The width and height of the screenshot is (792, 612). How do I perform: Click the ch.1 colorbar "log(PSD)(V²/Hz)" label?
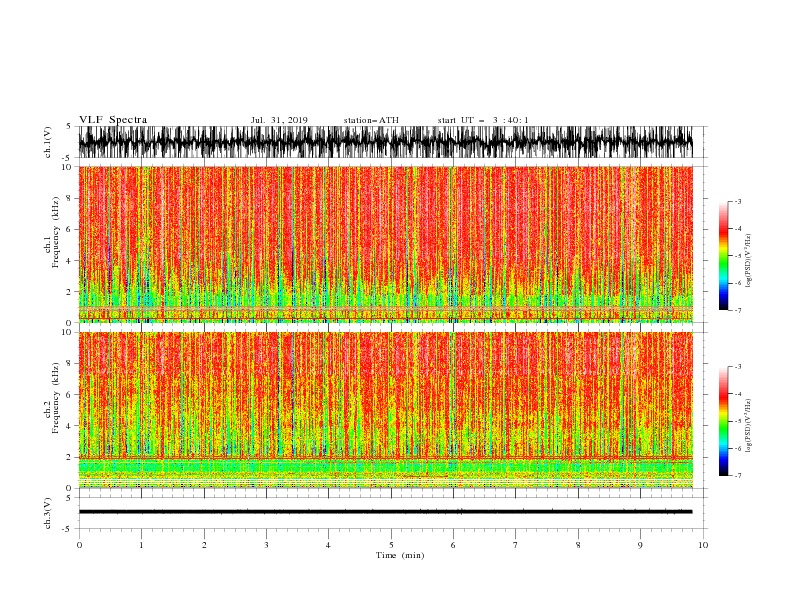point(749,261)
